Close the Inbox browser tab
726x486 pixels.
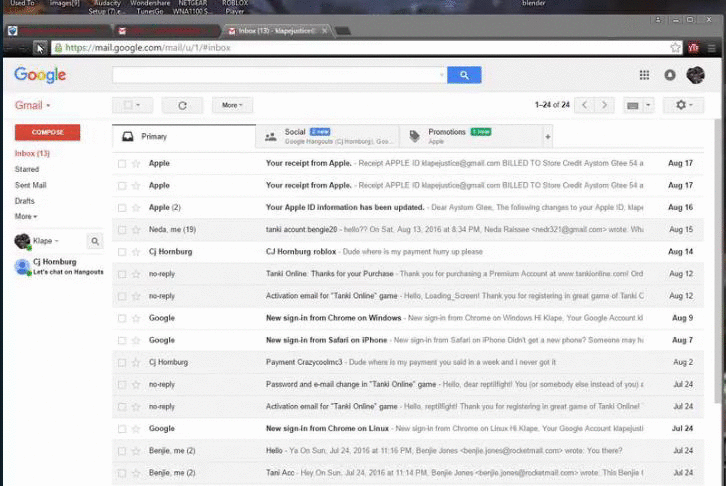pos(325,31)
